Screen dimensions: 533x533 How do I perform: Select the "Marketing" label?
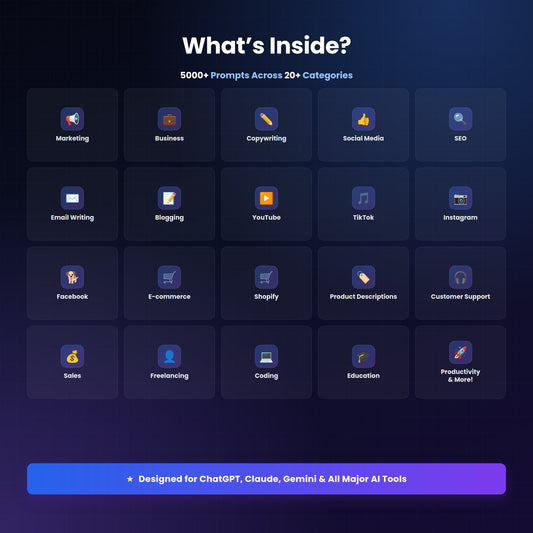coord(72,138)
